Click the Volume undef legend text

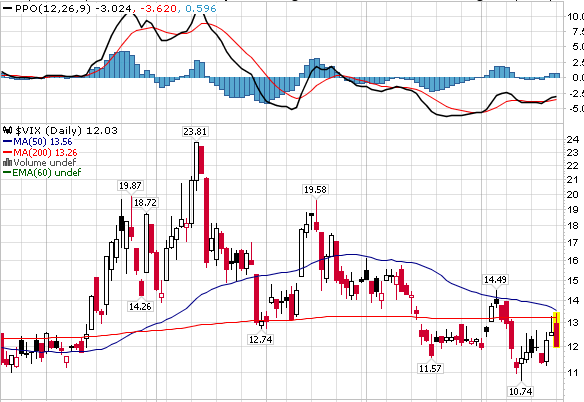tap(45, 163)
